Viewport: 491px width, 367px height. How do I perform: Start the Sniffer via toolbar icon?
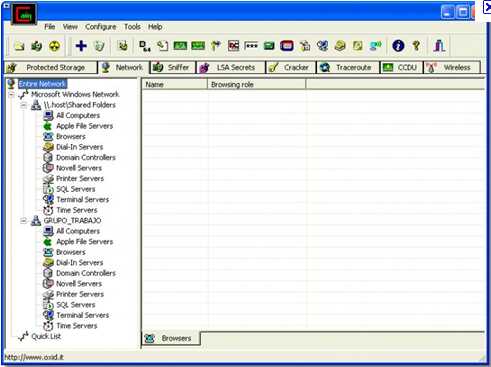[x=37, y=46]
